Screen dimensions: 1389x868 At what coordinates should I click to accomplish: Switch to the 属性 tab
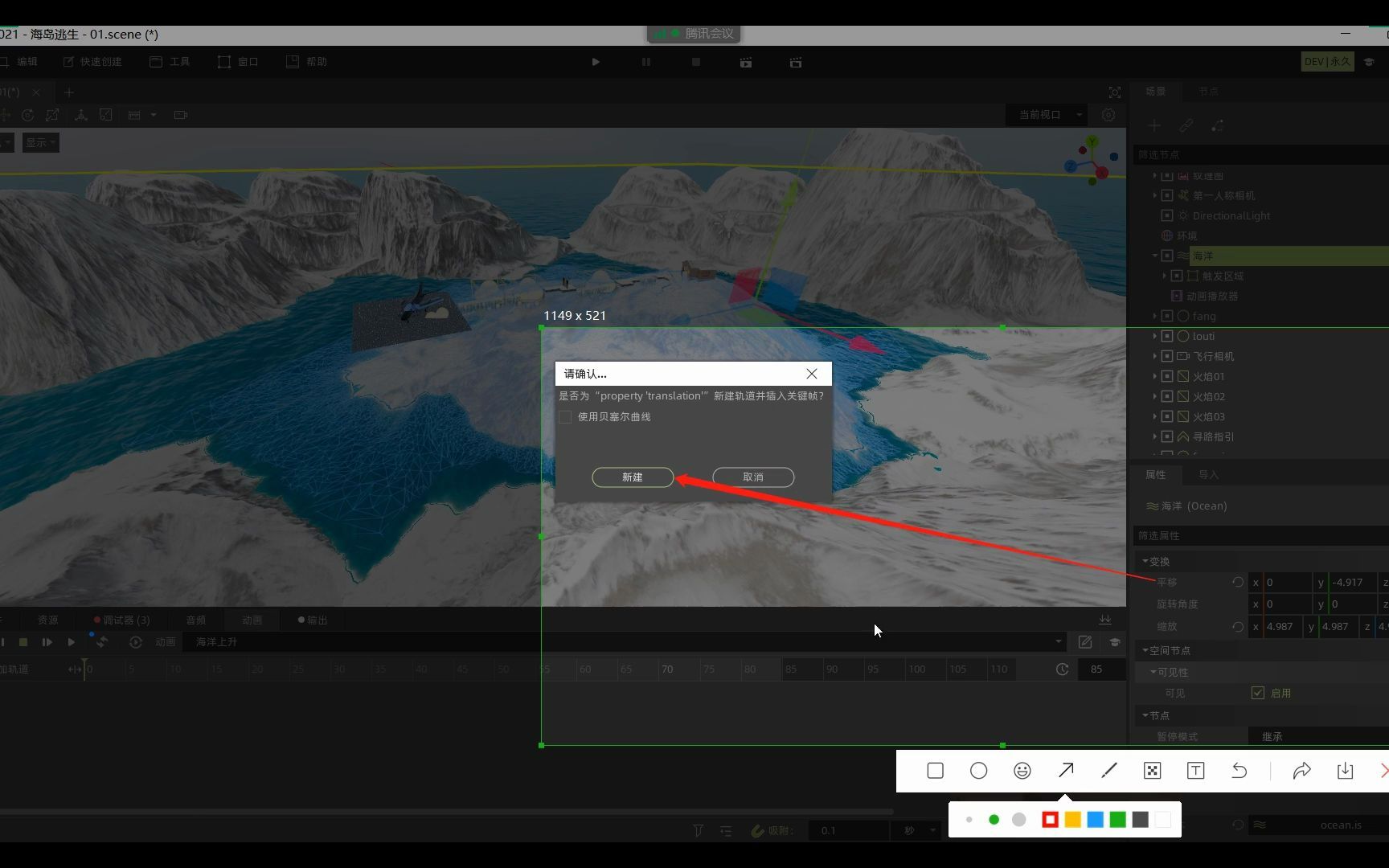1156,475
